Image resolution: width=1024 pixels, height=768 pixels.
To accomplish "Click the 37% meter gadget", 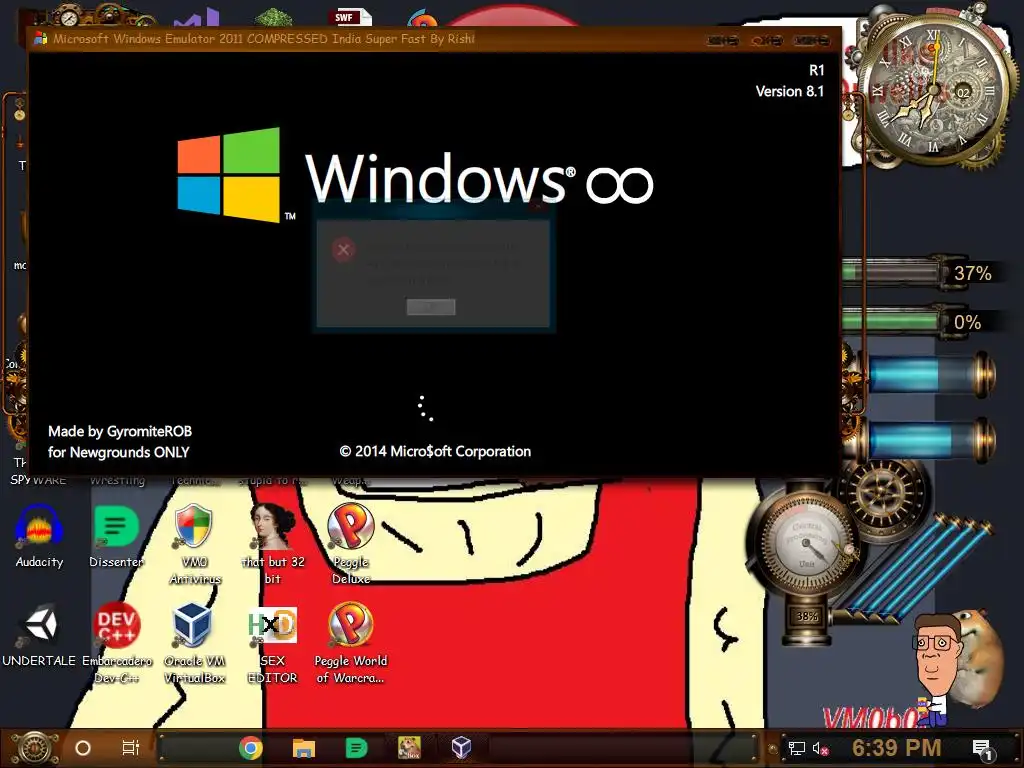I will pos(921,272).
